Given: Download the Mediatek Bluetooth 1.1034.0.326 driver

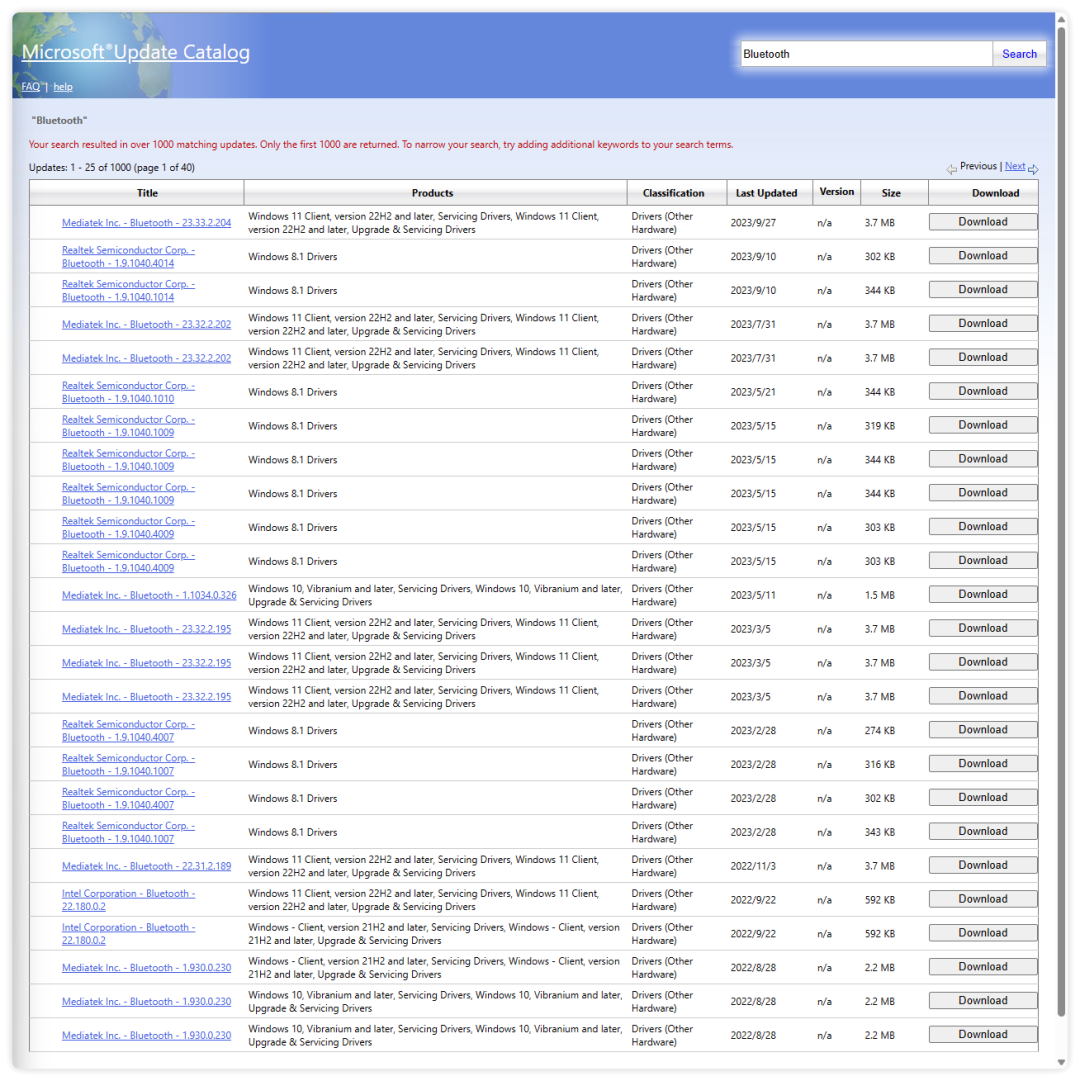Looking at the screenshot, I should (982, 594).
